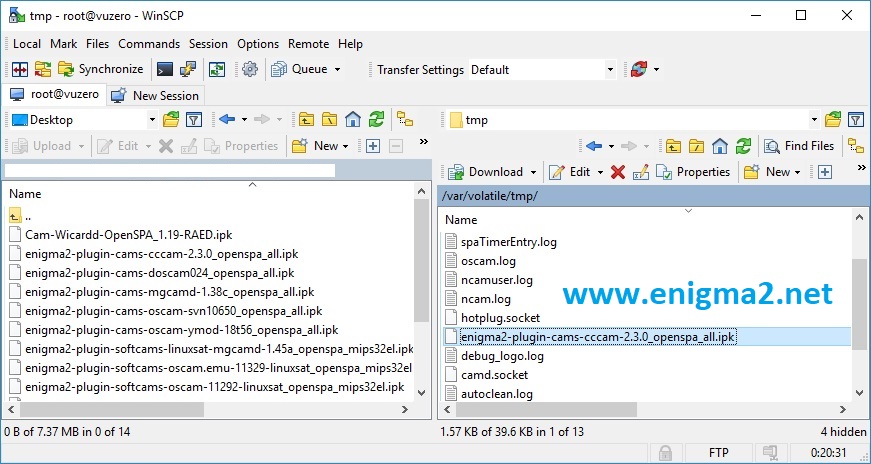Open remote file Properties button

[693, 172]
